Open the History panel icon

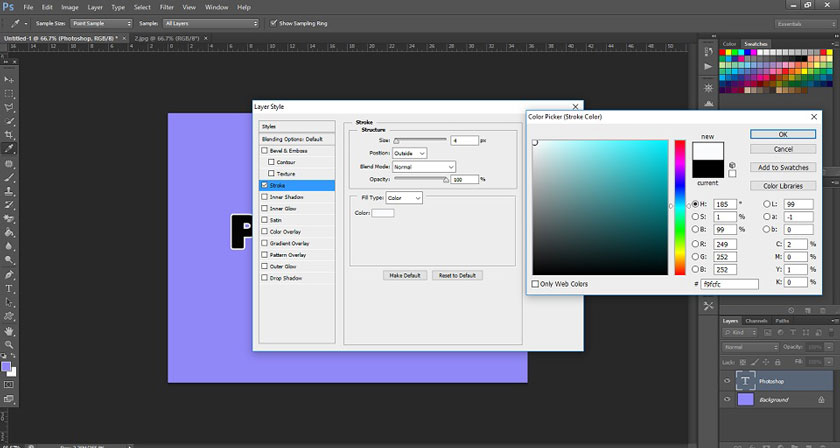coord(709,52)
